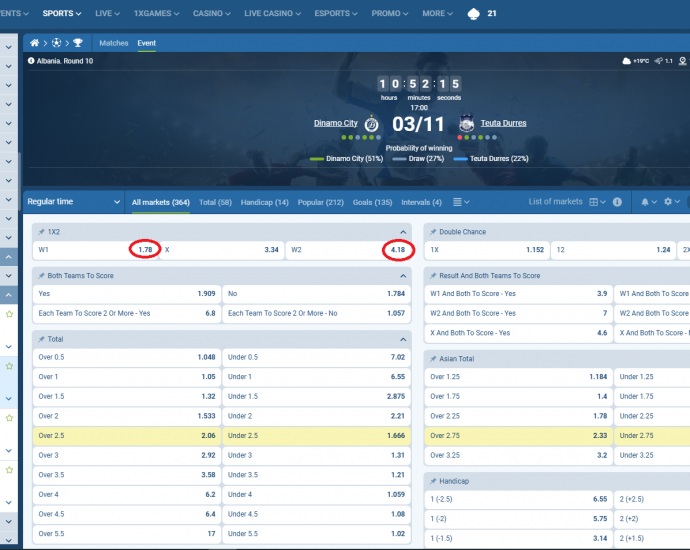Screen dimensions: 690x550
Task: Click the Dinamo City team logo
Action: point(371,124)
